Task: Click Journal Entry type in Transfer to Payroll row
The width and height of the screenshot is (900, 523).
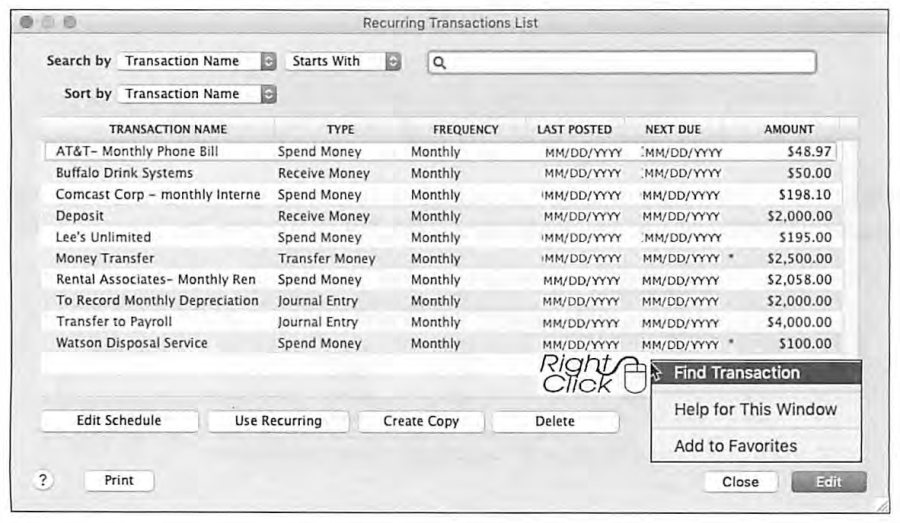Action: pos(318,323)
